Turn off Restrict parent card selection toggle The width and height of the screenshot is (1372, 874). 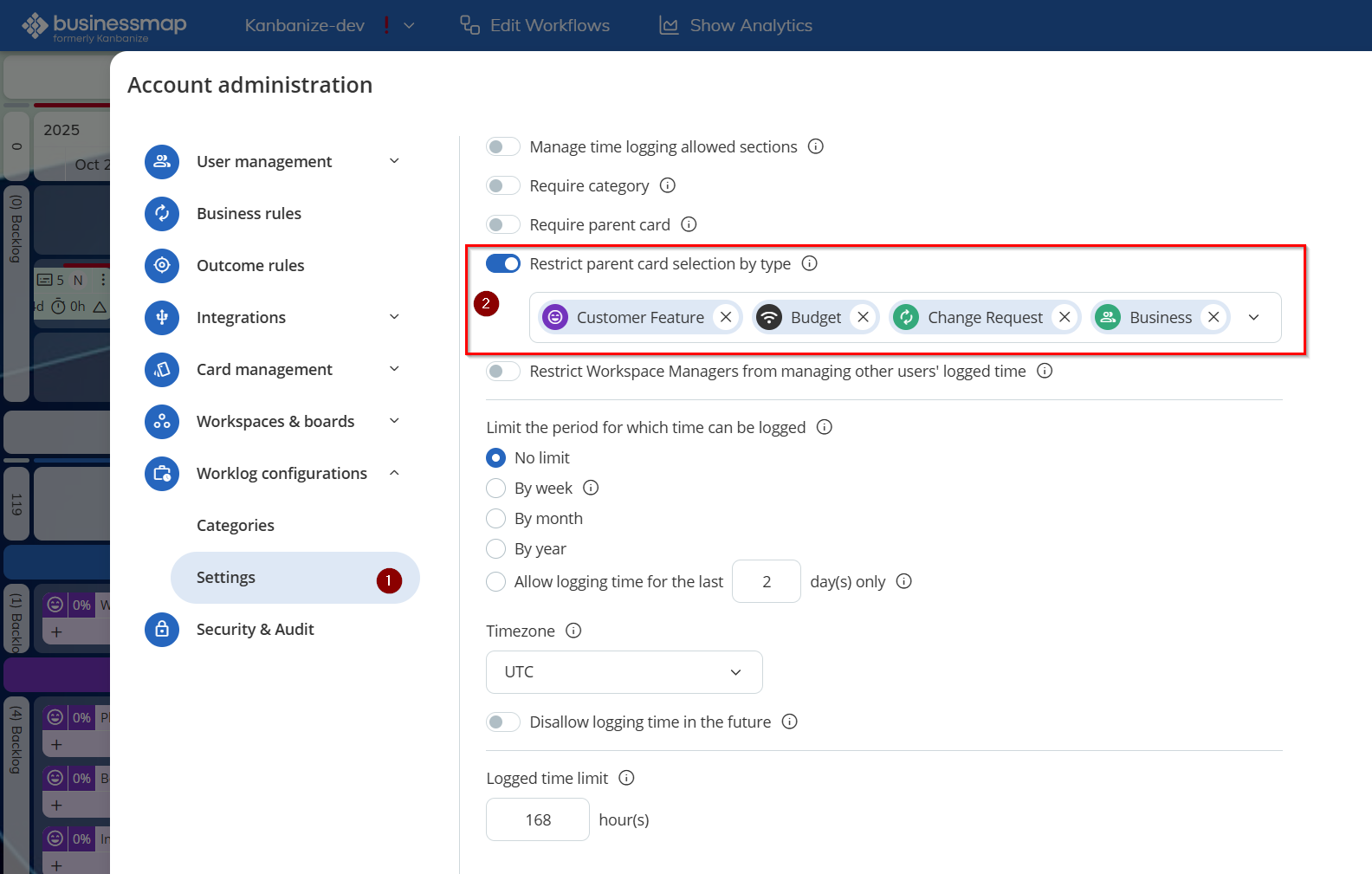point(503,263)
